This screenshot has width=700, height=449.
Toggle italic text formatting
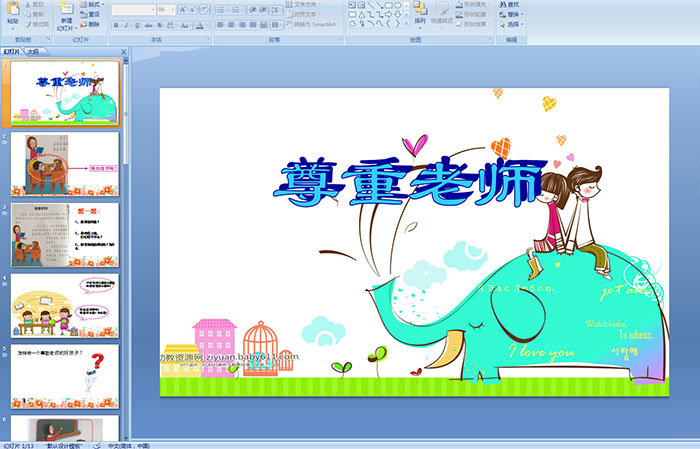127,24
